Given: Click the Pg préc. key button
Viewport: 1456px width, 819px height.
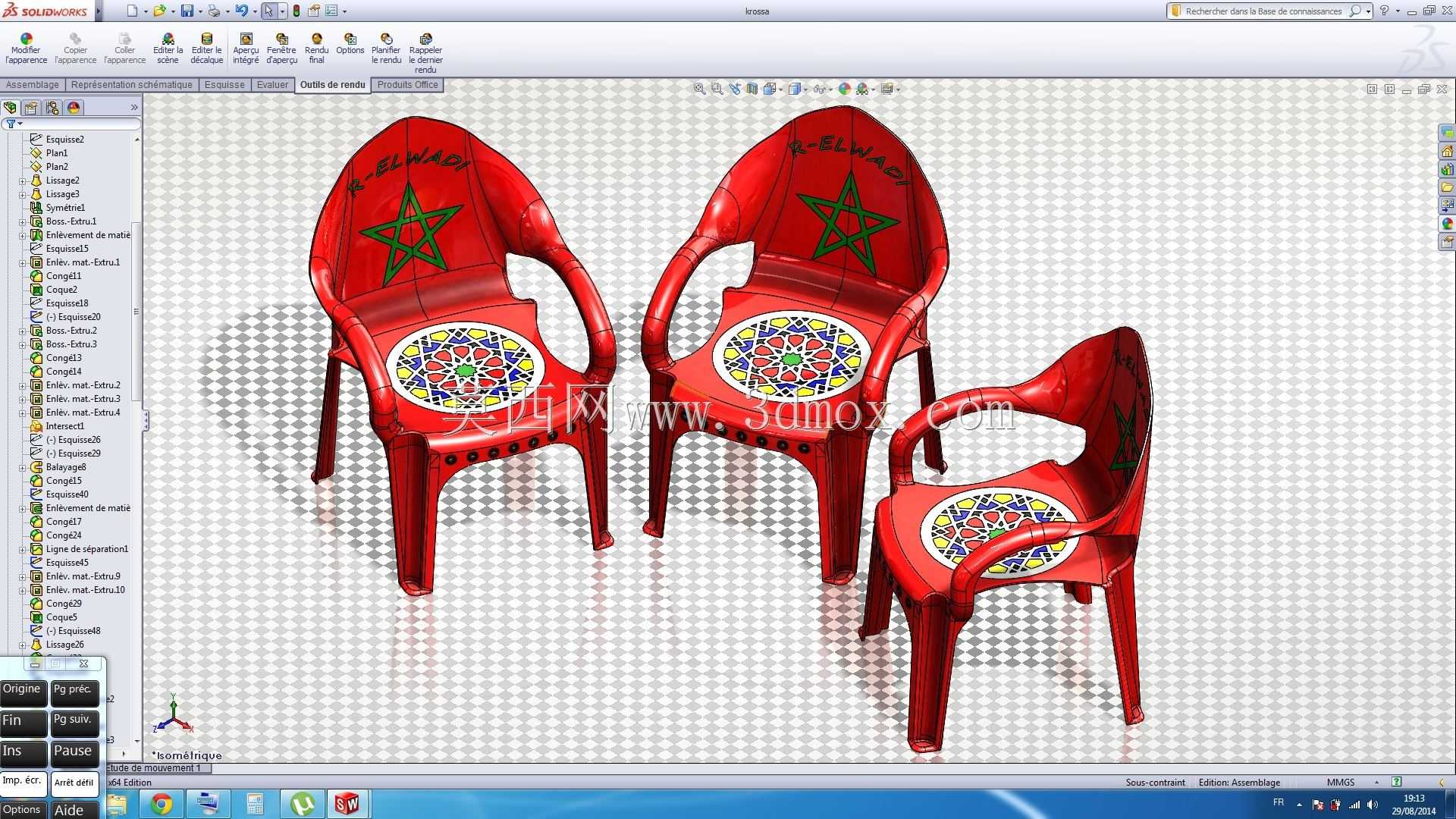Looking at the screenshot, I should [74, 692].
